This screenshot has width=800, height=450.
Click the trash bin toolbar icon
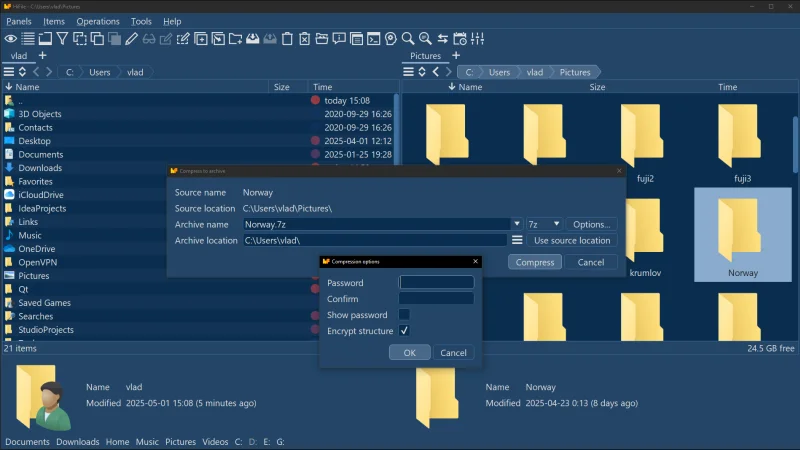(x=287, y=39)
